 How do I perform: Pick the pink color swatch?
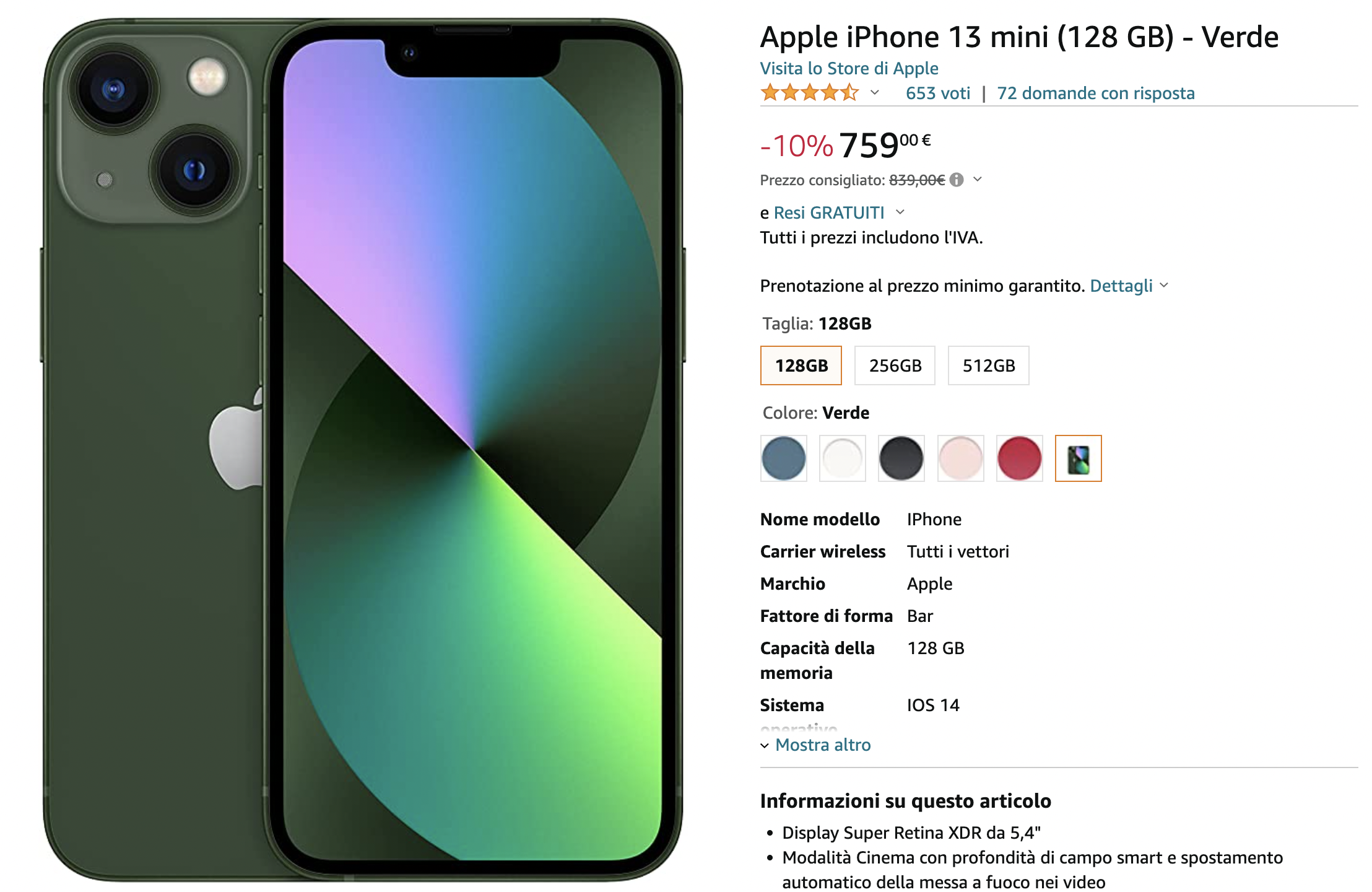click(x=960, y=458)
